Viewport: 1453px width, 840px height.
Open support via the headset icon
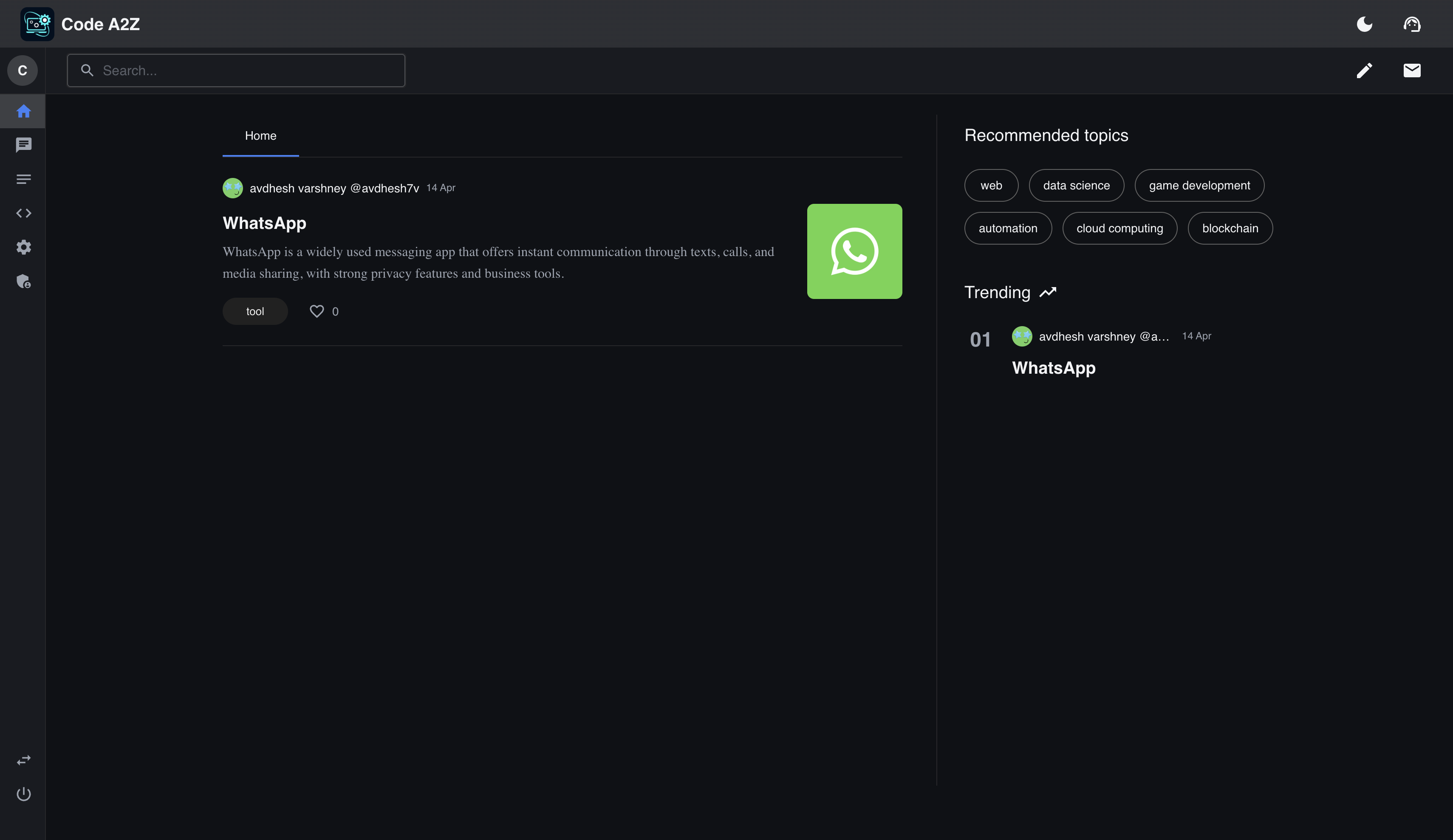pos(1411,24)
